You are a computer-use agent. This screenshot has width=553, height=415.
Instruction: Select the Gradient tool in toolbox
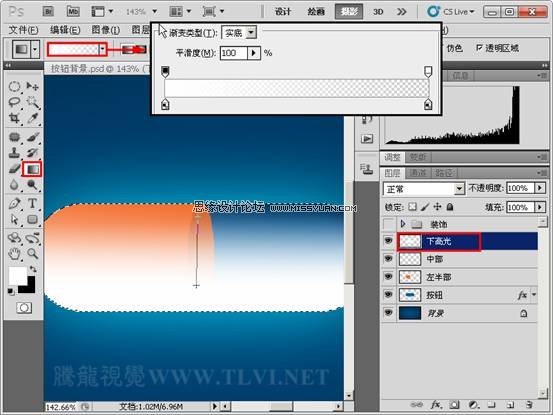tap(32, 169)
